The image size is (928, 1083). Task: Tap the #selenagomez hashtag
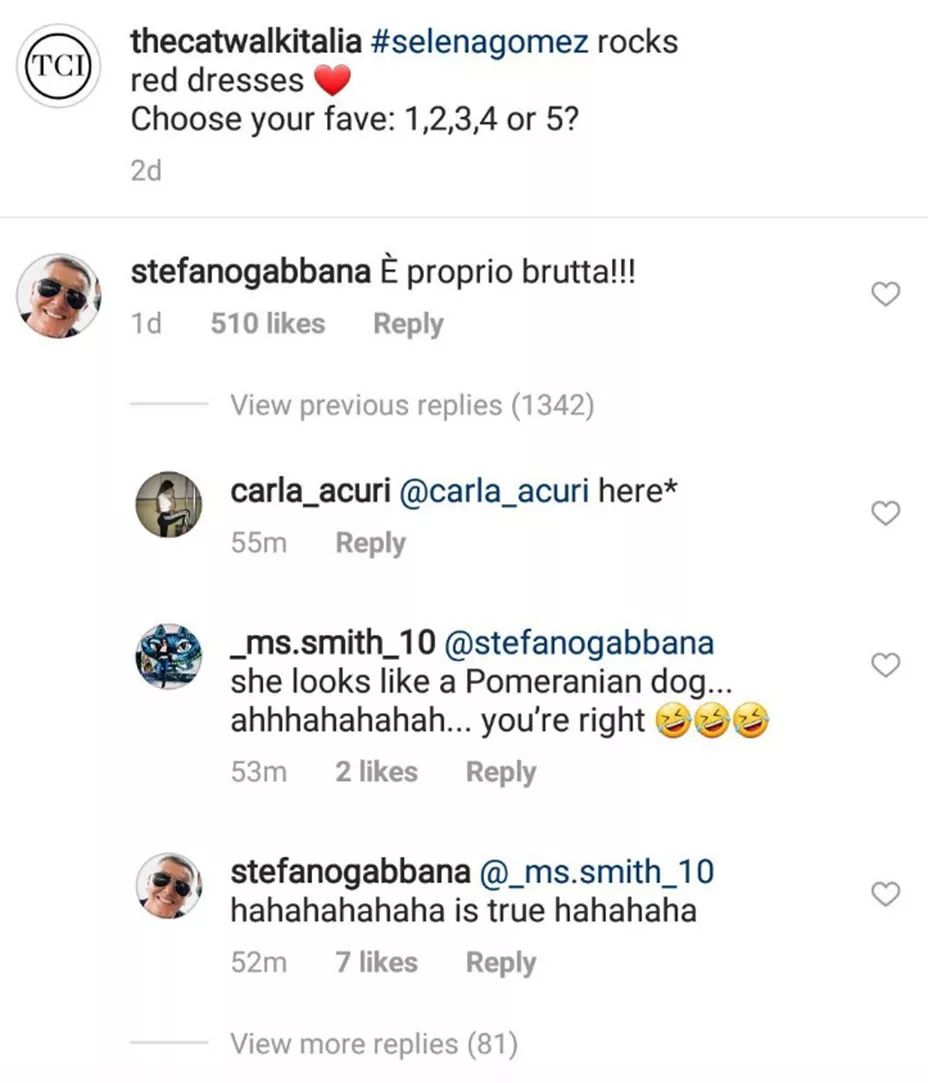coord(479,42)
